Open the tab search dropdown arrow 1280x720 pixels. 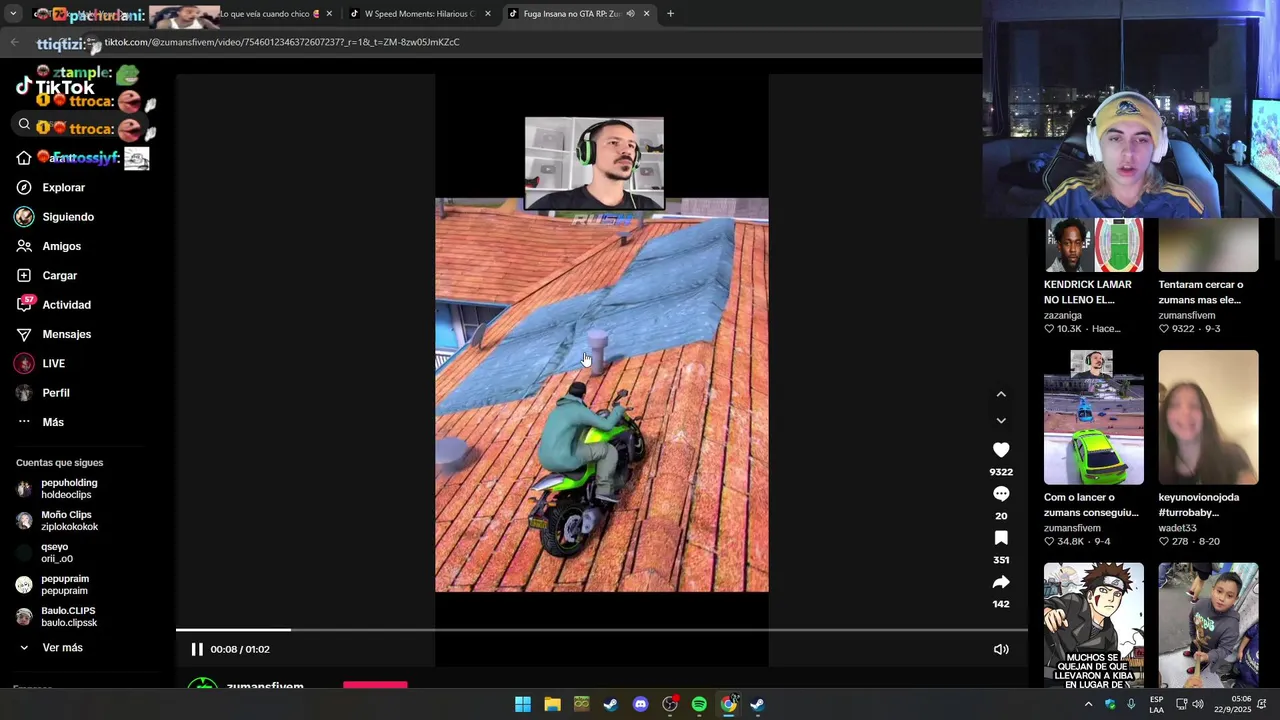(13, 14)
